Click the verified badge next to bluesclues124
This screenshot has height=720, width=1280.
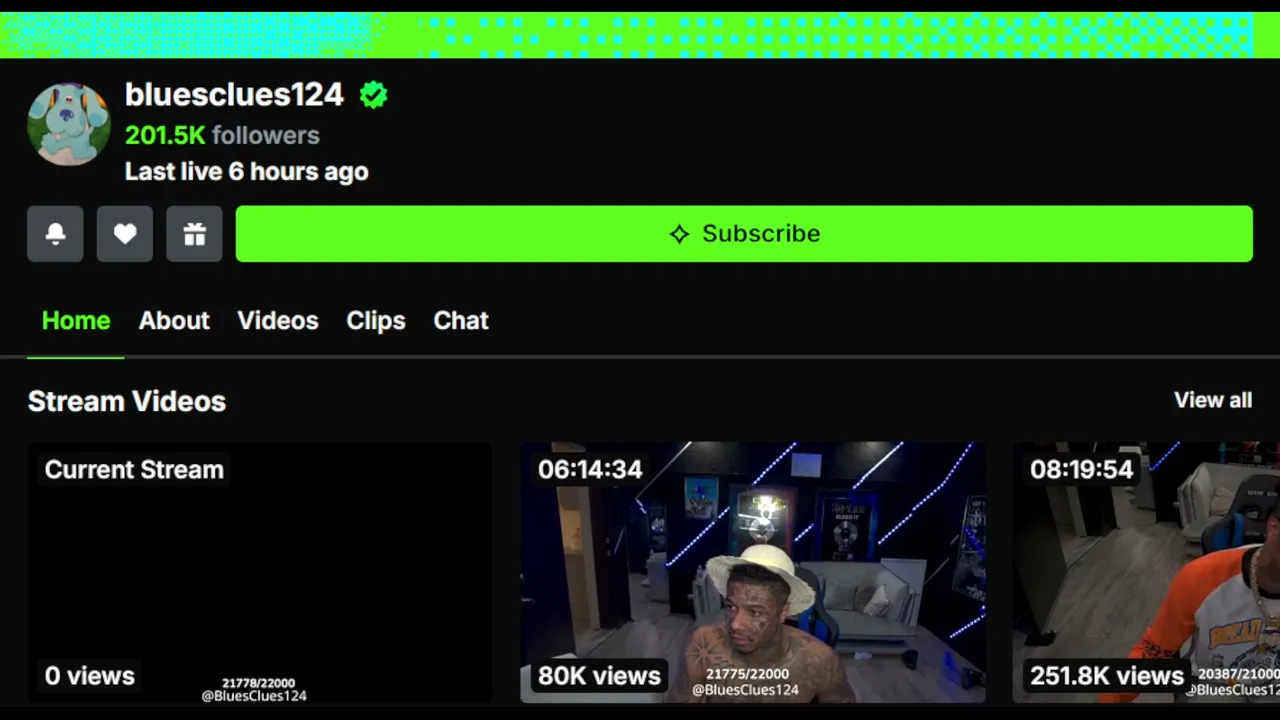tap(374, 95)
